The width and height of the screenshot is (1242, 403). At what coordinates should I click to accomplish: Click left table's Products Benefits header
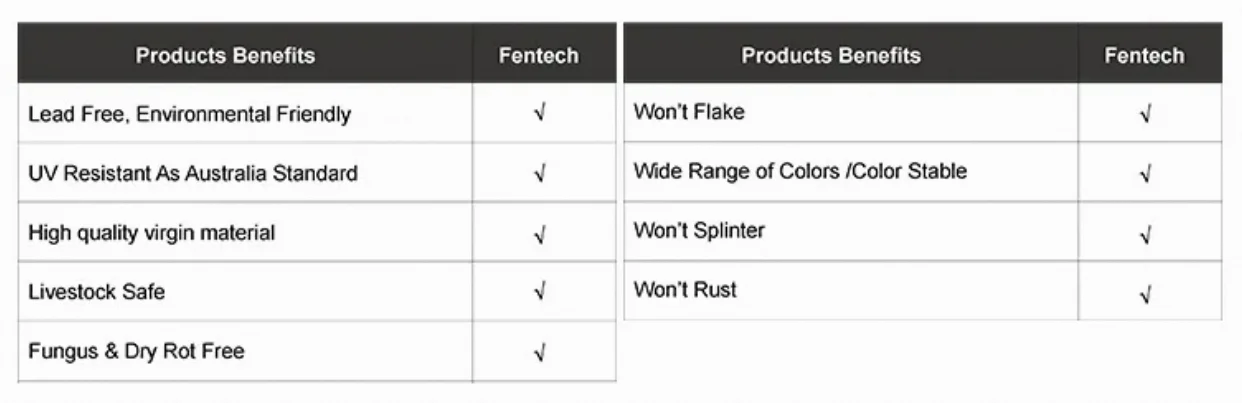tap(225, 56)
